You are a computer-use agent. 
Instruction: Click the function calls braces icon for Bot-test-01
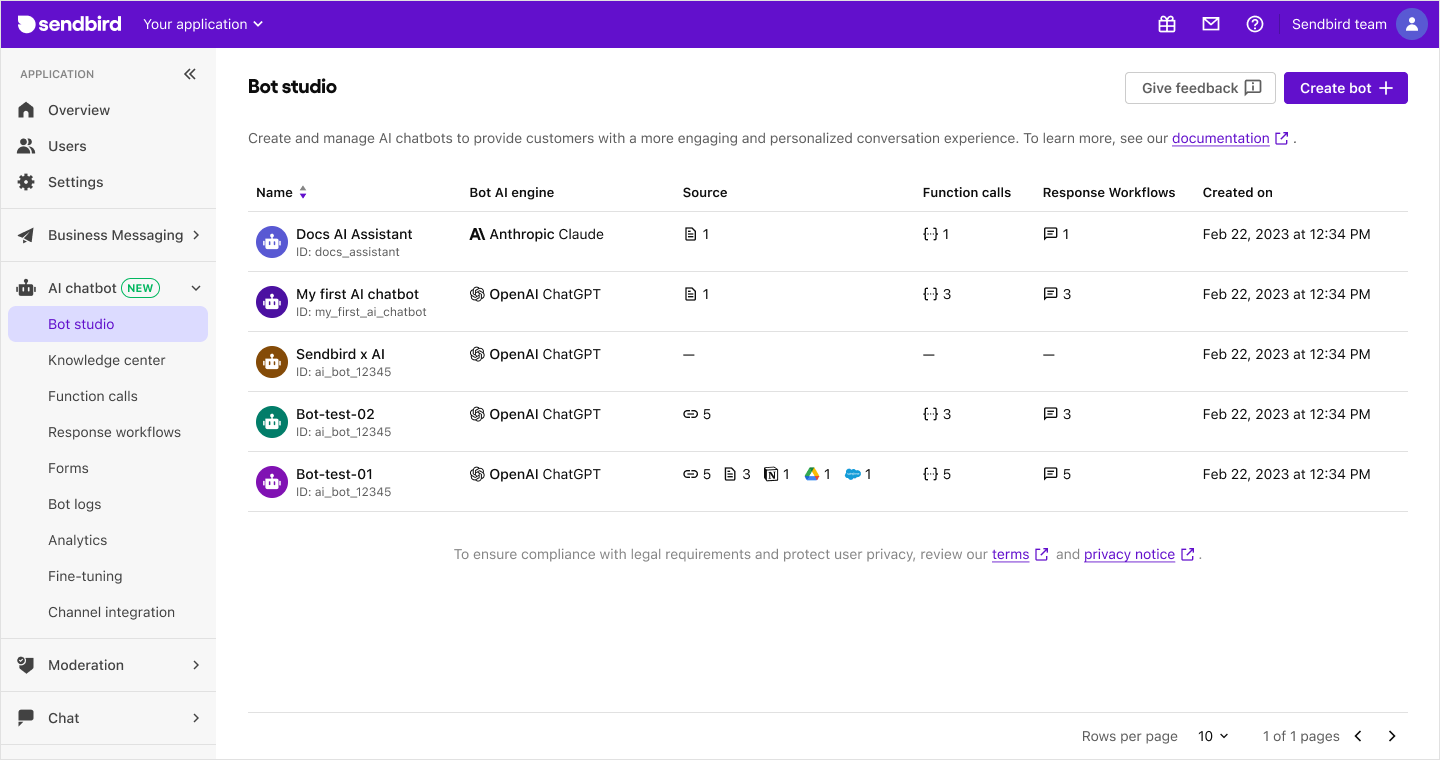[931, 474]
